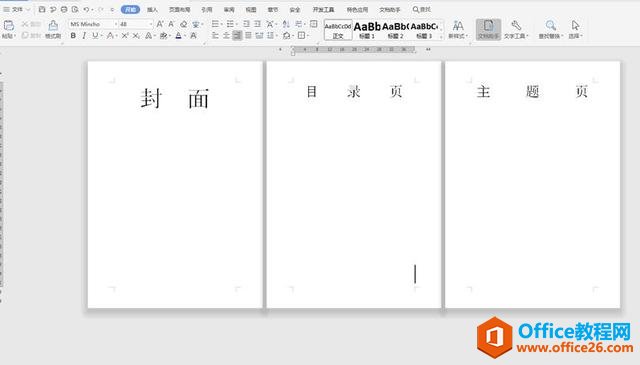The height and width of the screenshot is (365, 640).
Task: Toggle subscript formatting
Action: click(136, 36)
